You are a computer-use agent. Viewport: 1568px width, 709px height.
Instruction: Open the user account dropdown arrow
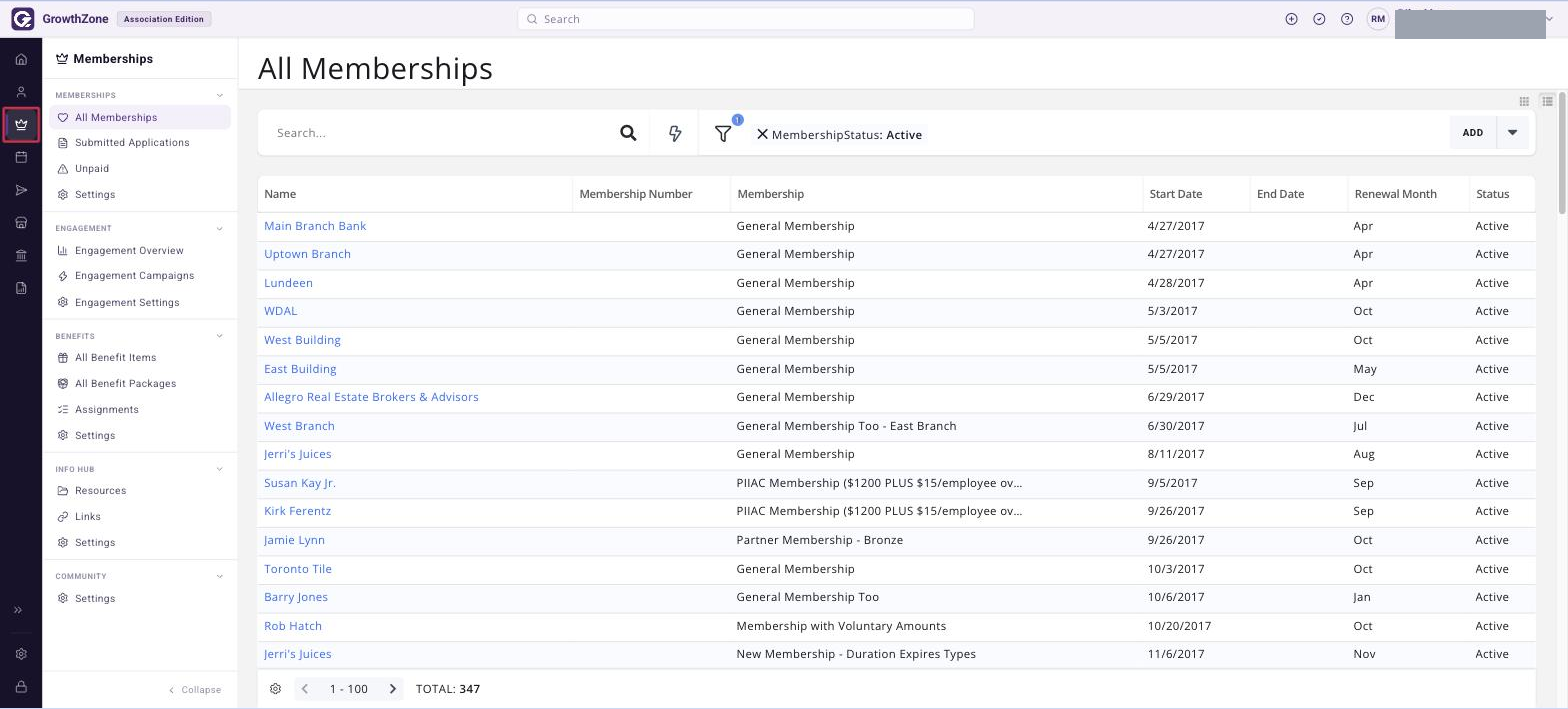pyautogui.click(x=1550, y=19)
